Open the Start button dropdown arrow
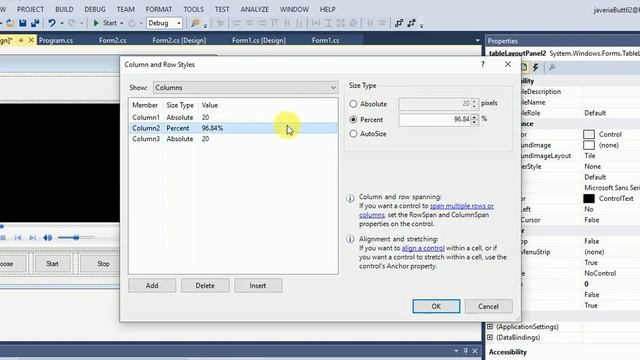The width and height of the screenshot is (640, 360). tap(122, 24)
